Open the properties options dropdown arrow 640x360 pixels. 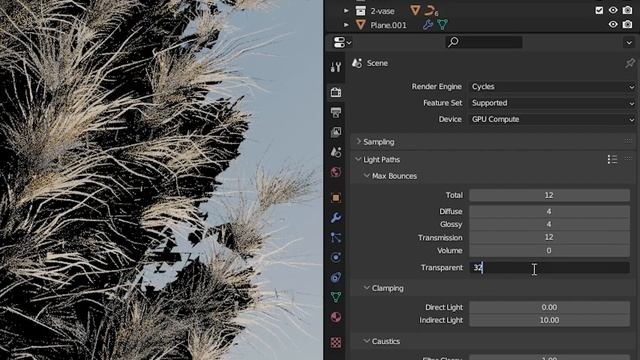click(629, 42)
